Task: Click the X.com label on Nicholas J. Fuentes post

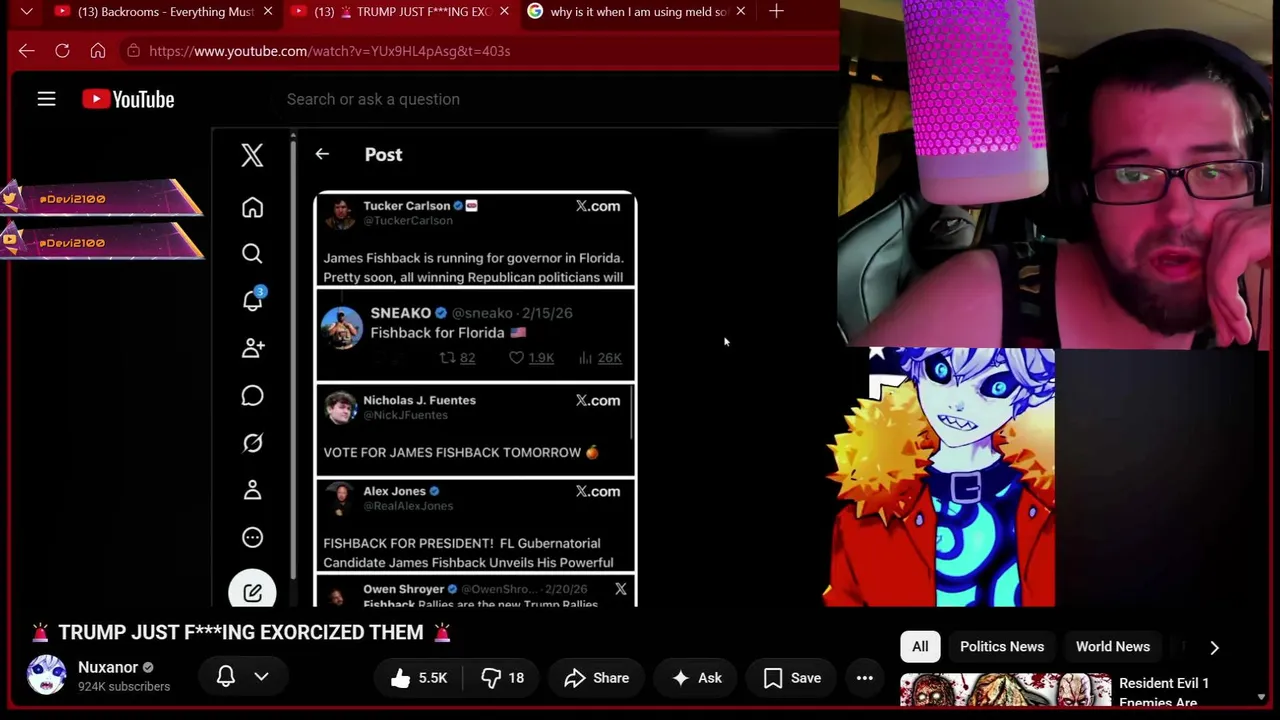Action: (598, 400)
